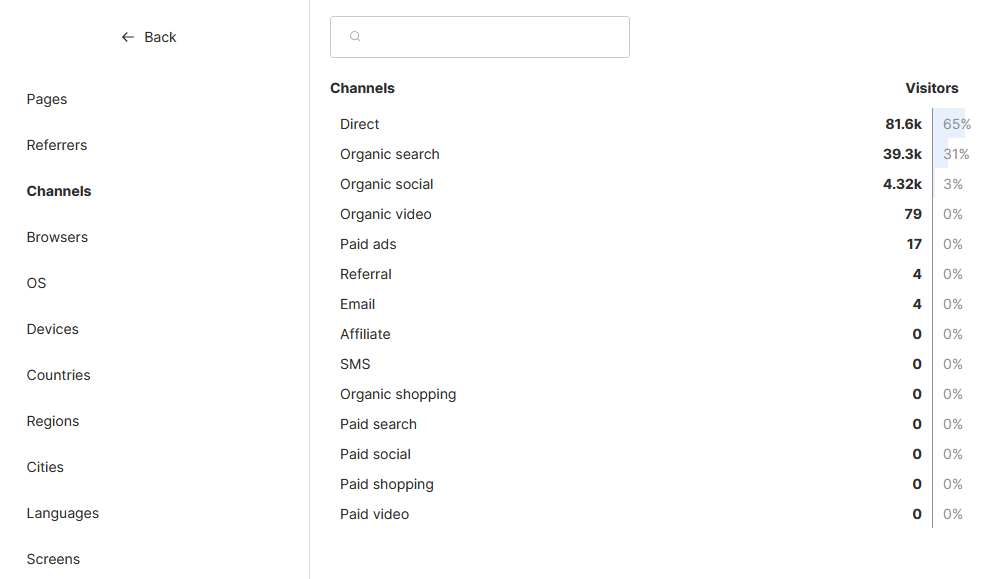
Task: Go to the OS section
Action: point(37,283)
